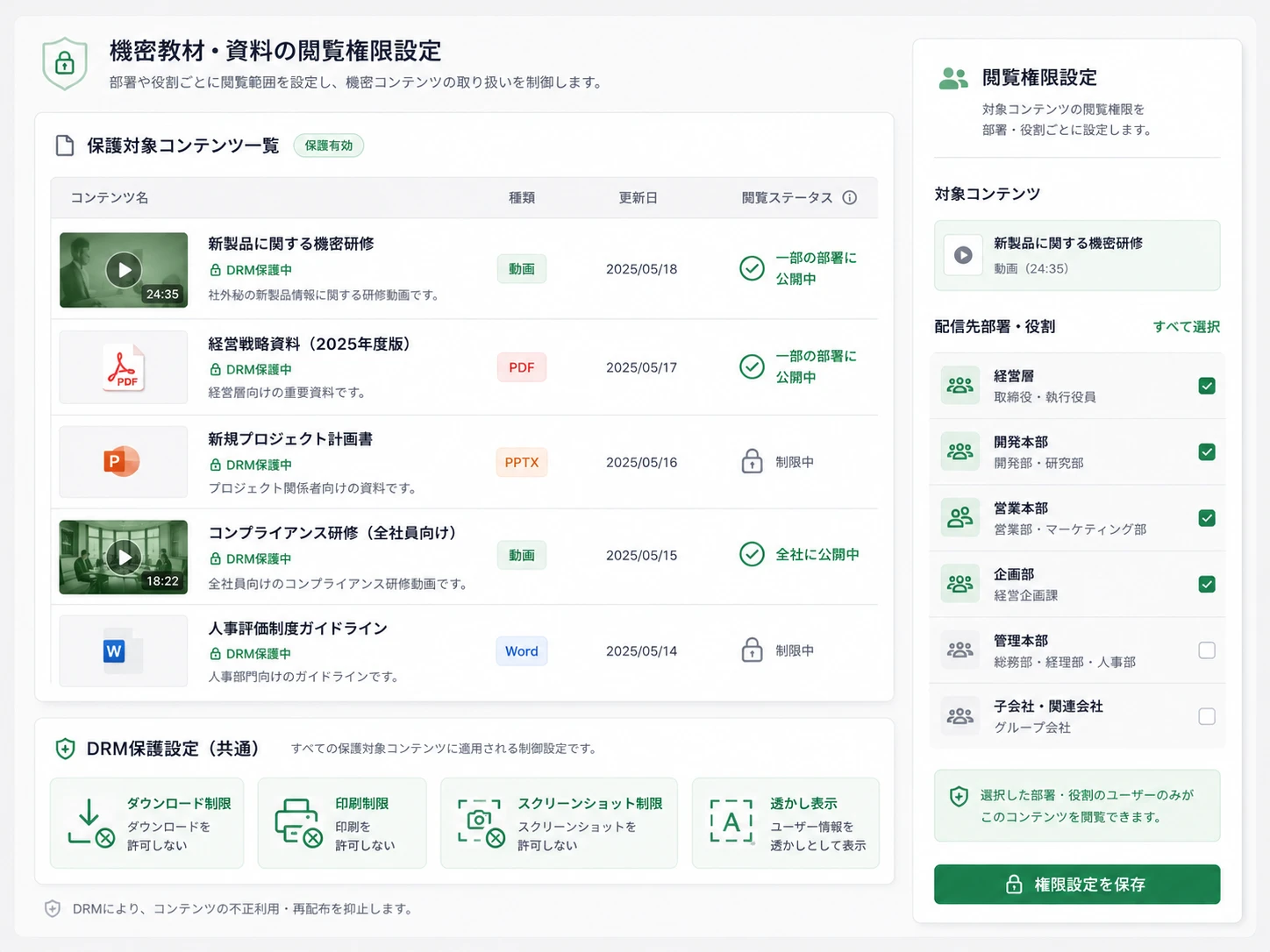The width and height of the screenshot is (1270, 952).
Task: Uncheck the 企画部 checkbox
Action: tap(1207, 584)
